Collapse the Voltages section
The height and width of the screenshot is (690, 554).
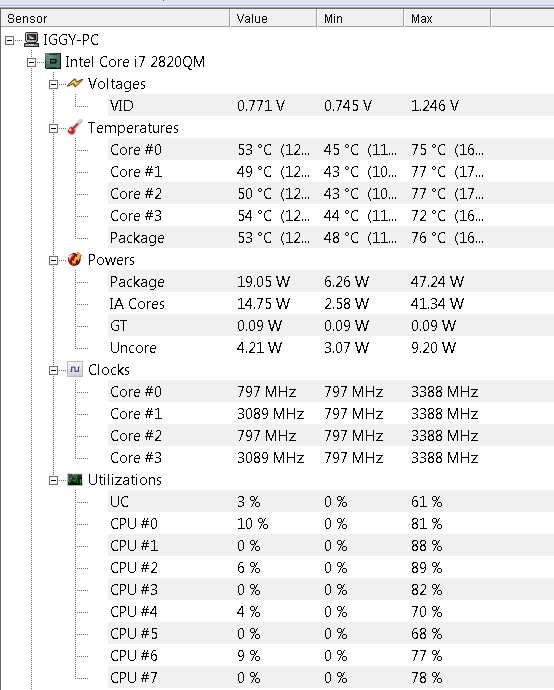tap(53, 84)
